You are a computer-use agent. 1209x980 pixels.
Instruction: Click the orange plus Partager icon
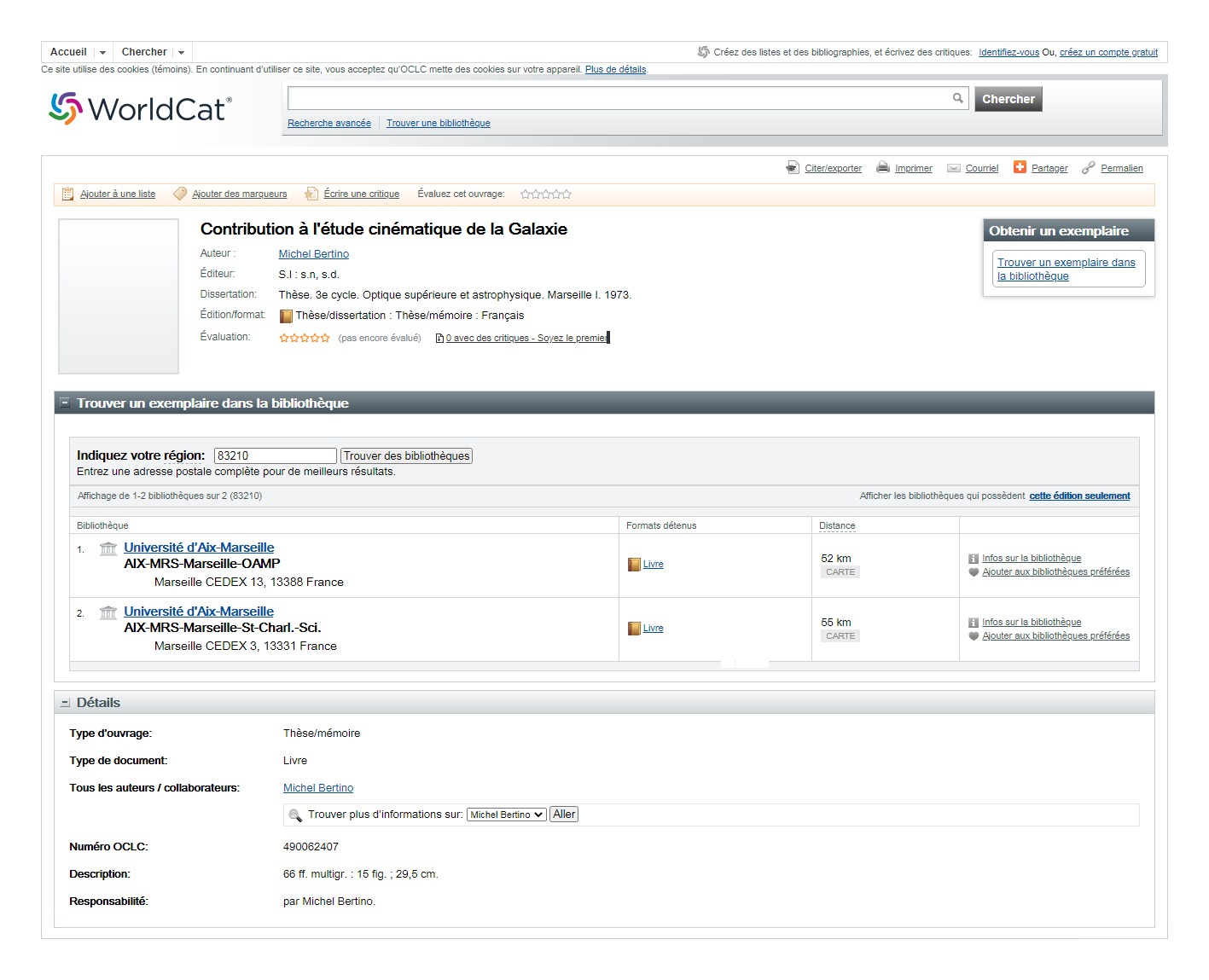(x=1020, y=167)
